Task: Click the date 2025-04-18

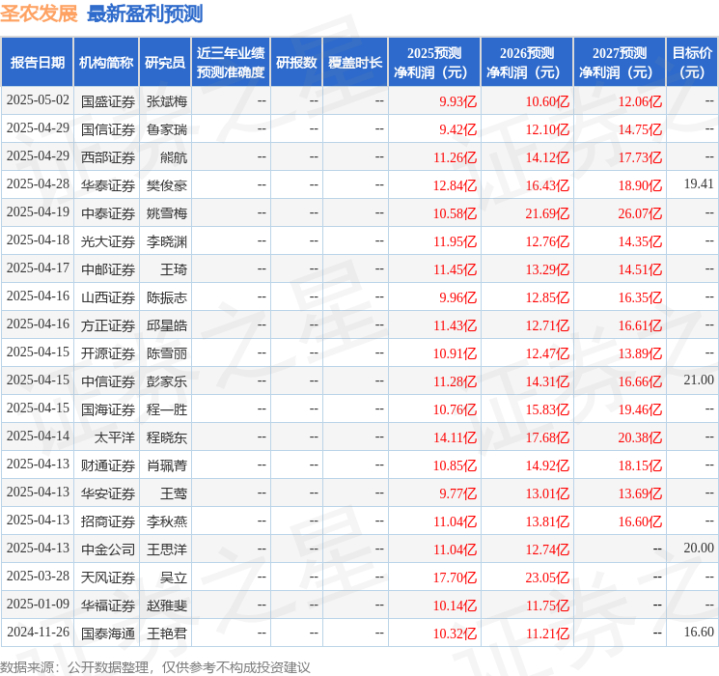Action: (38, 240)
